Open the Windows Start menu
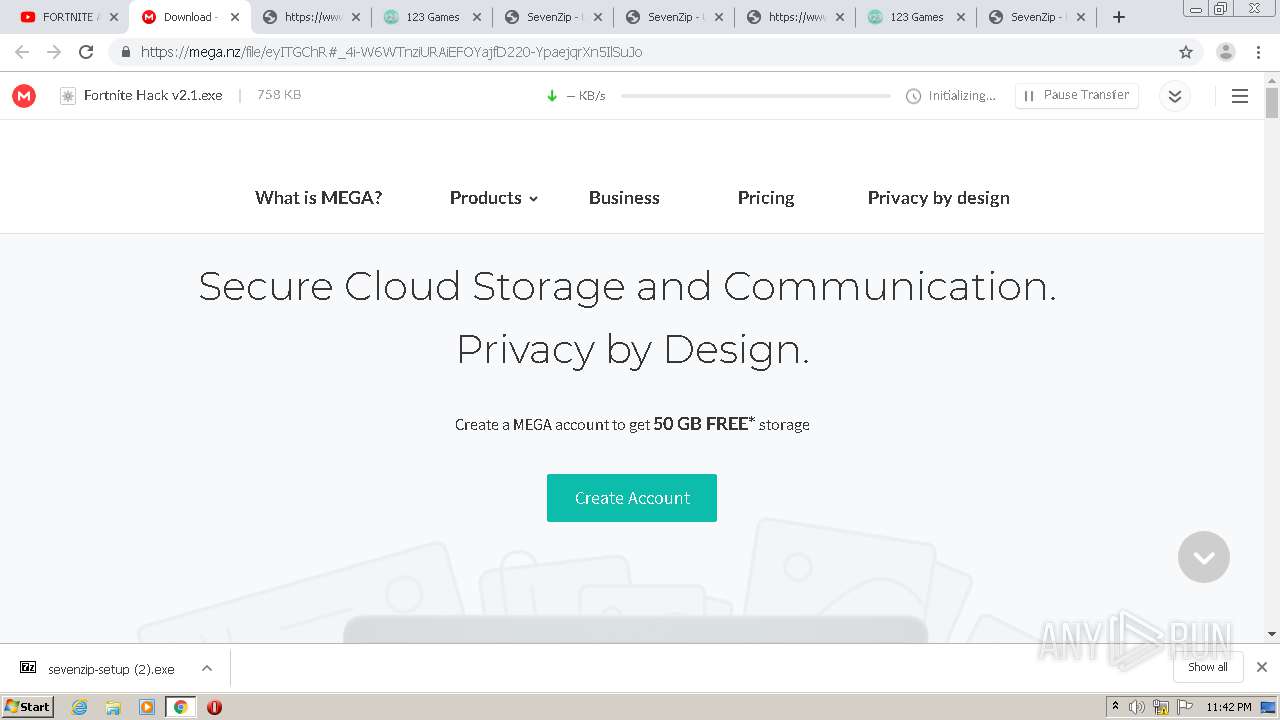1280x720 pixels. pyautogui.click(x=28, y=706)
